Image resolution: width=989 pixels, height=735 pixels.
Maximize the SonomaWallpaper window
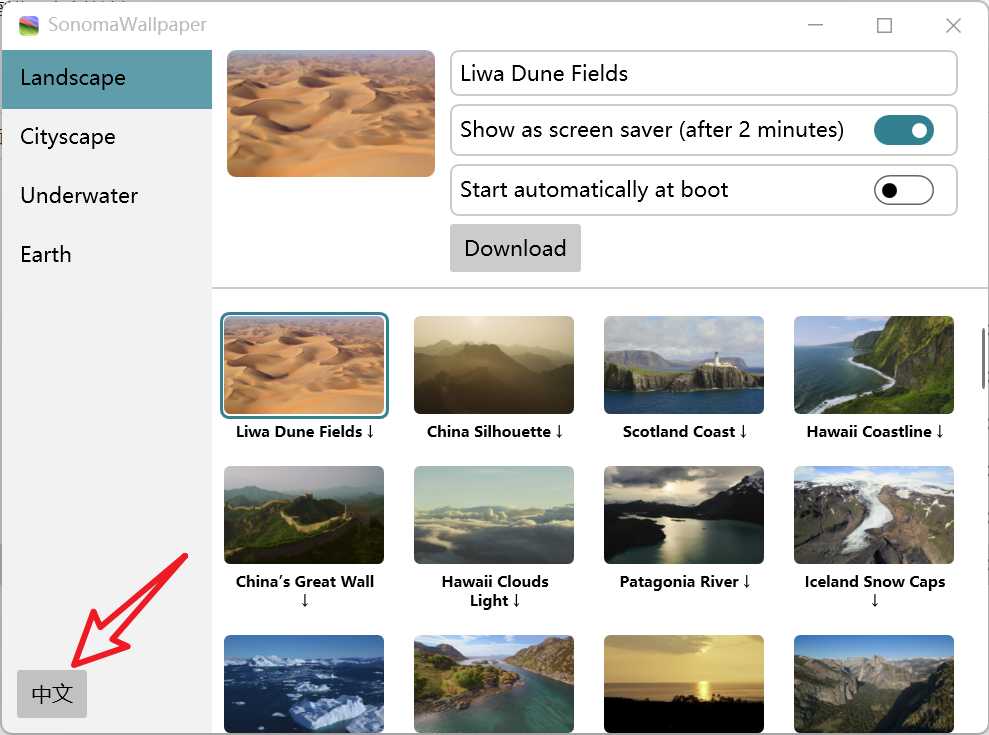click(x=884, y=25)
